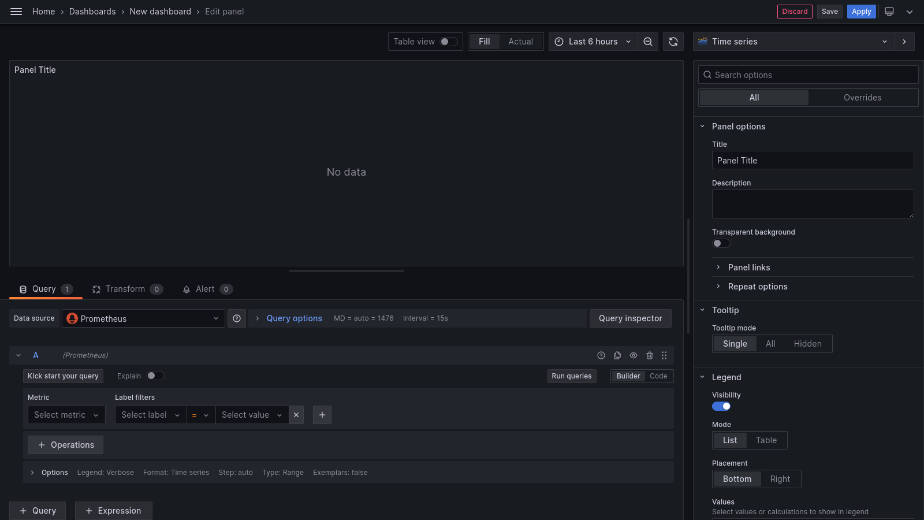This screenshot has height=520, width=924.
Task: Duplicate query A with the copy icon
Action: pyautogui.click(x=617, y=356)
